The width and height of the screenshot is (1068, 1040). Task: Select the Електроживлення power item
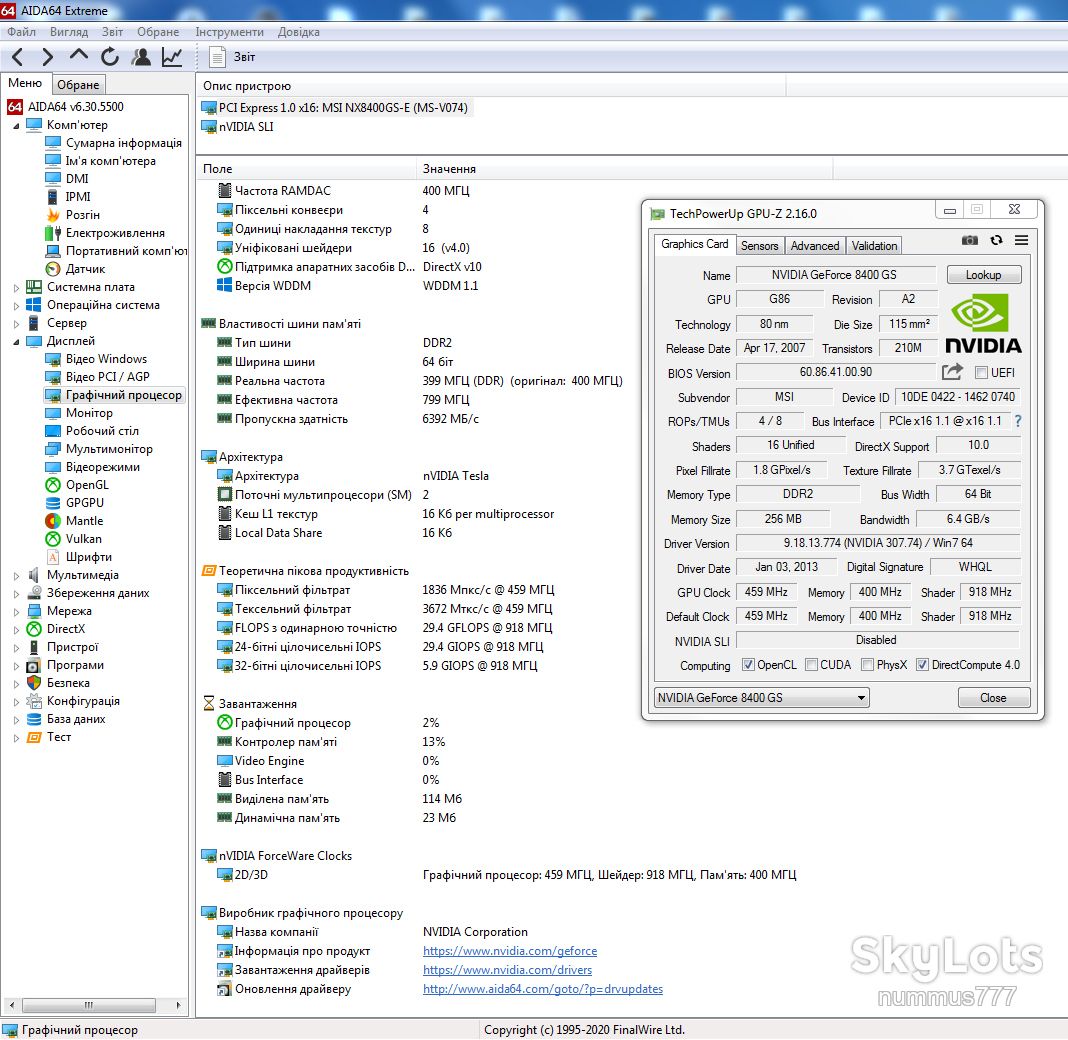click(x=105, y=233)
